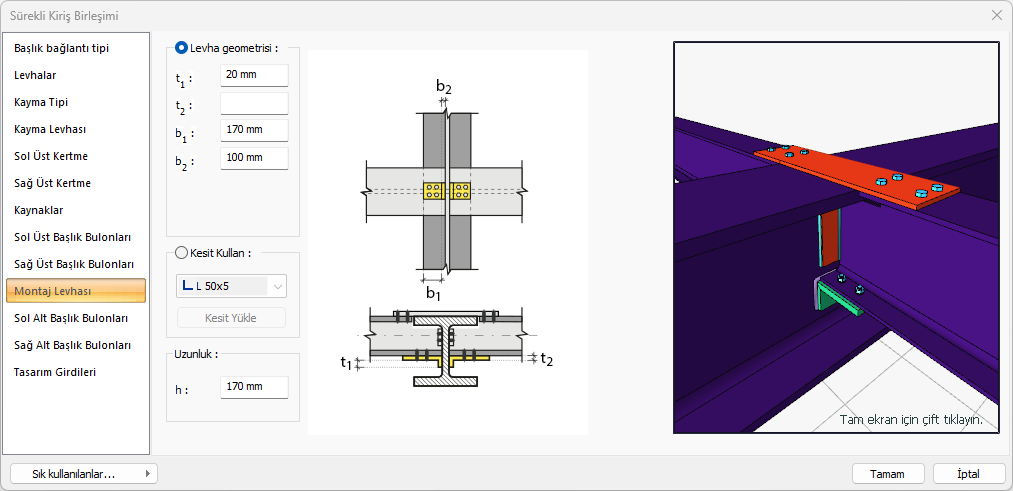The image size is (1013, 491).
Task: Open Başlık bağlantı tipi page
Action: [x=76, y=48]
